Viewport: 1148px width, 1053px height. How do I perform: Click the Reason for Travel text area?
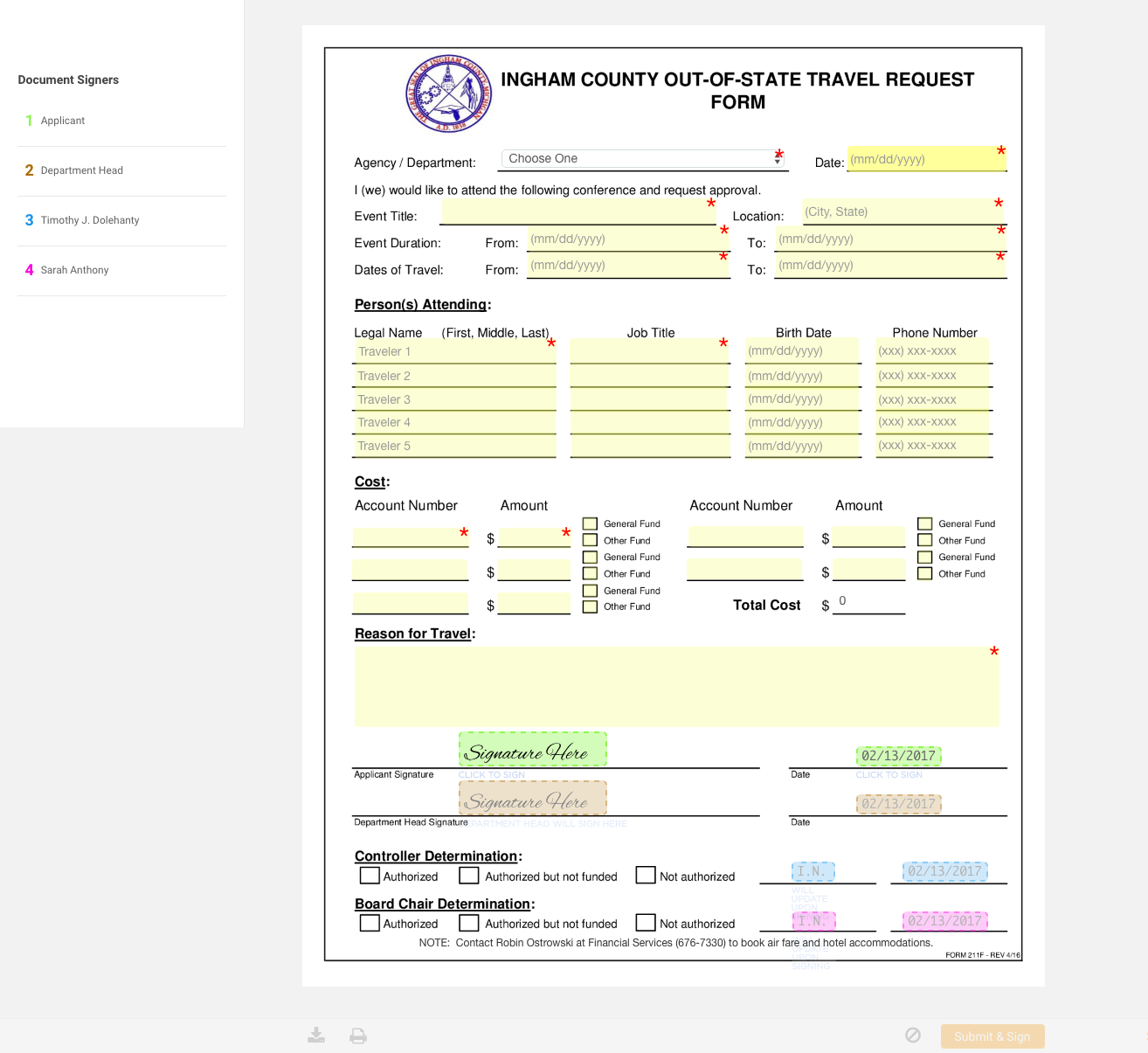click(x=676, y=687)
